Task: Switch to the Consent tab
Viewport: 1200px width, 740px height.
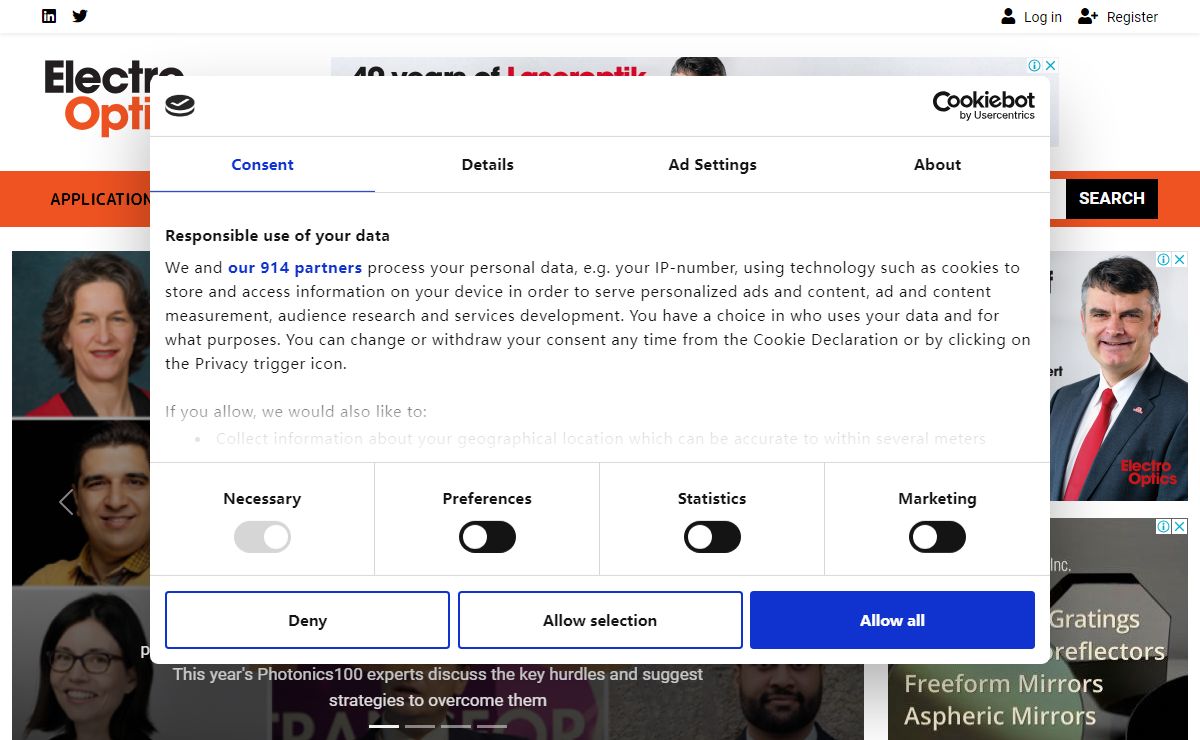Action: pos(262,165)
